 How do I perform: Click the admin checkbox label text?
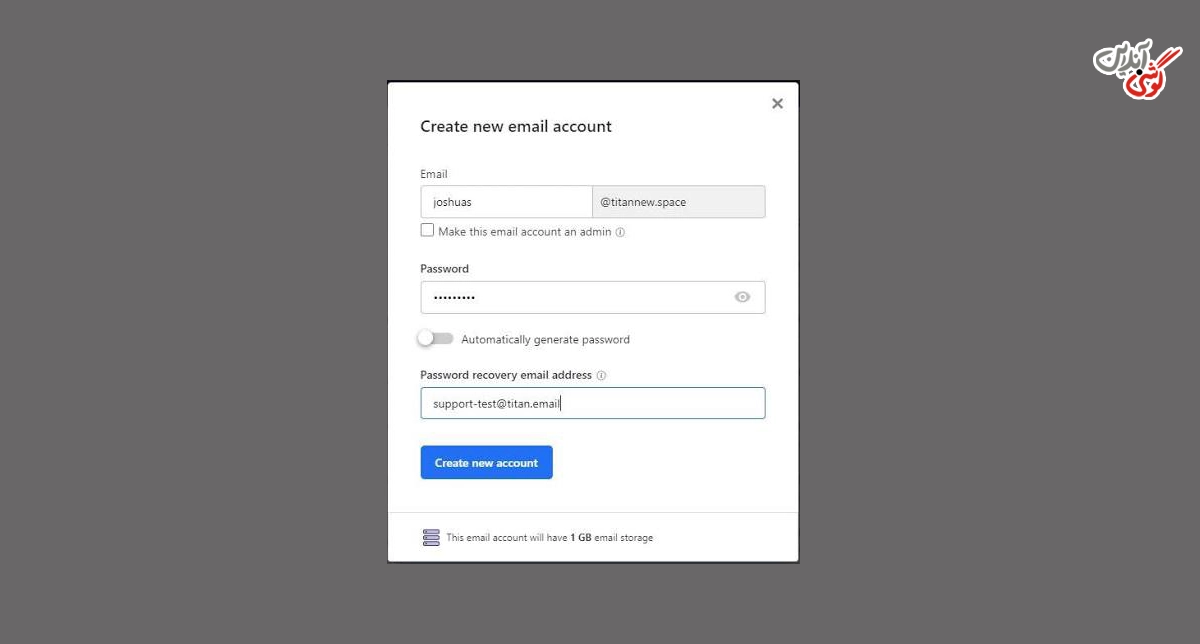click(525, 232)
